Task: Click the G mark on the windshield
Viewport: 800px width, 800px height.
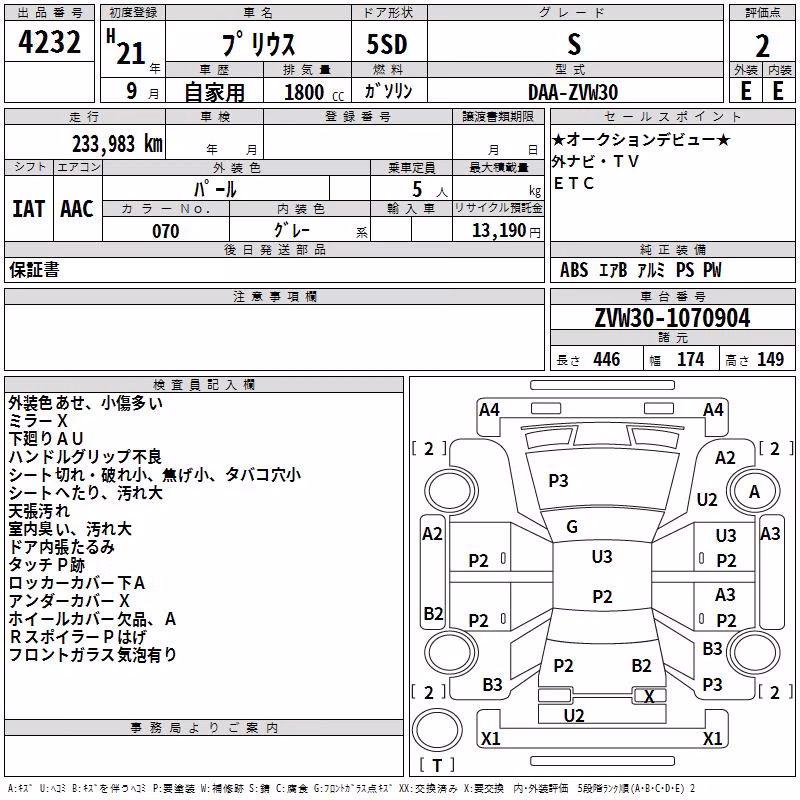Action: click(x=572, y=527)
